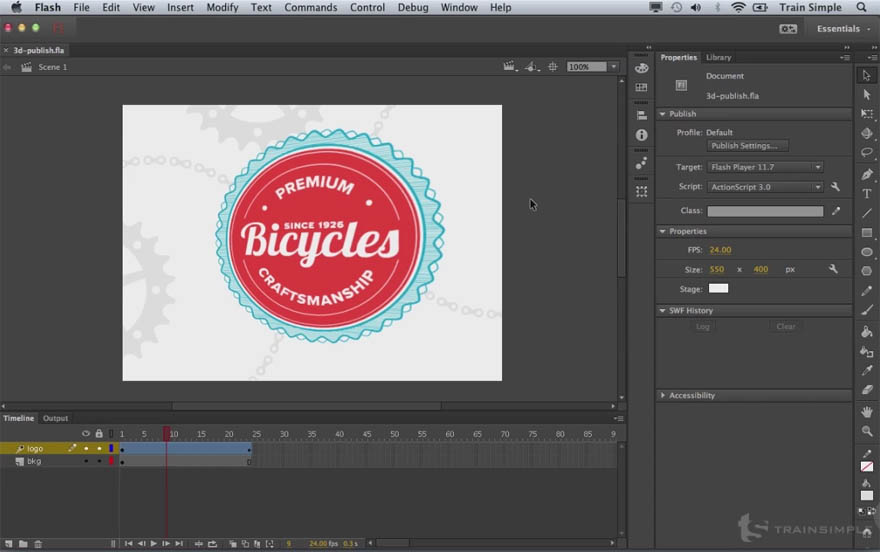The image size is (880, 552).
Task: Open the Target Flash Player dropdown
Action: pos(766,167)
